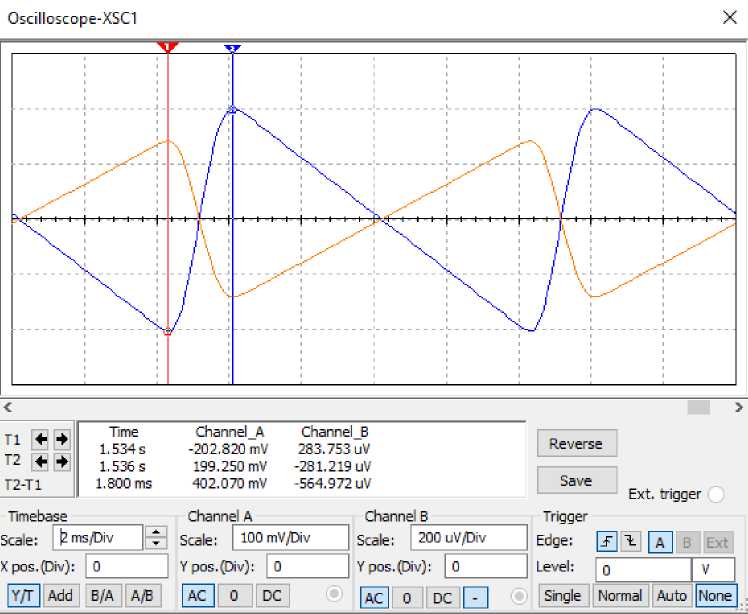This screenshot has height=614, width=748.
Task: Switch display mode to Add
Action: click(x=61, y=596)
